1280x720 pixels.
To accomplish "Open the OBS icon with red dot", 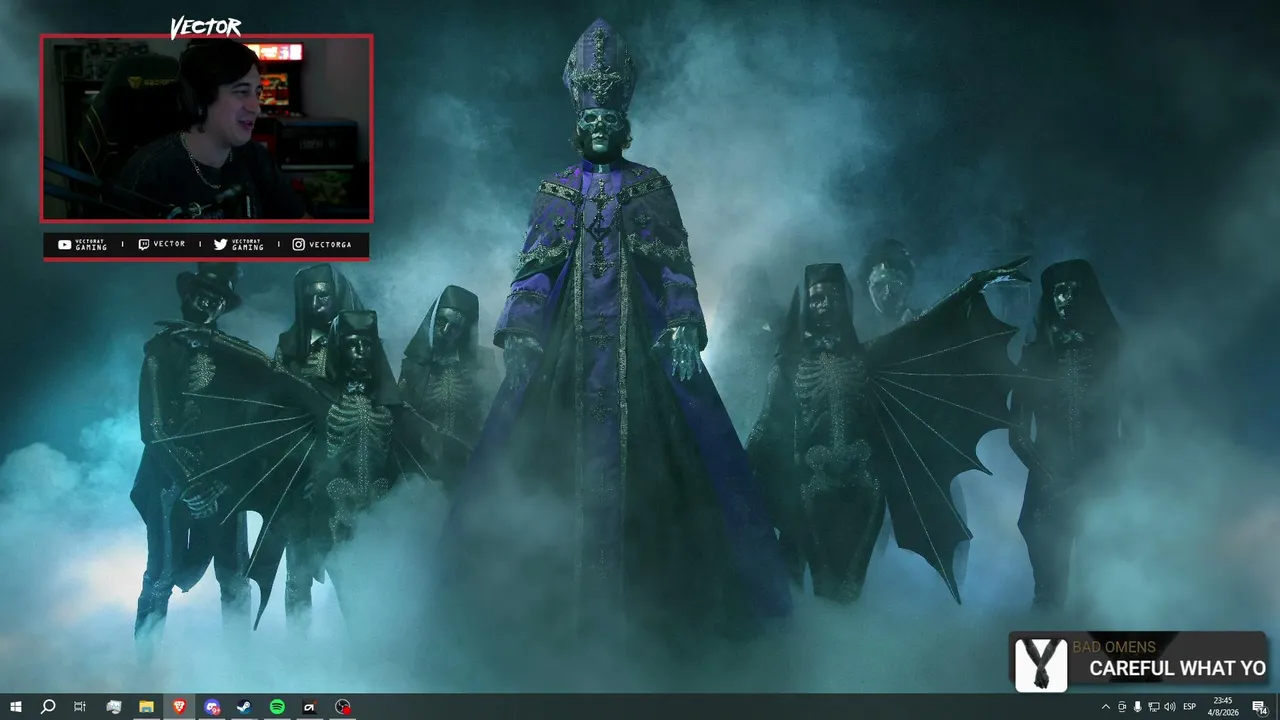I will 343,707.
